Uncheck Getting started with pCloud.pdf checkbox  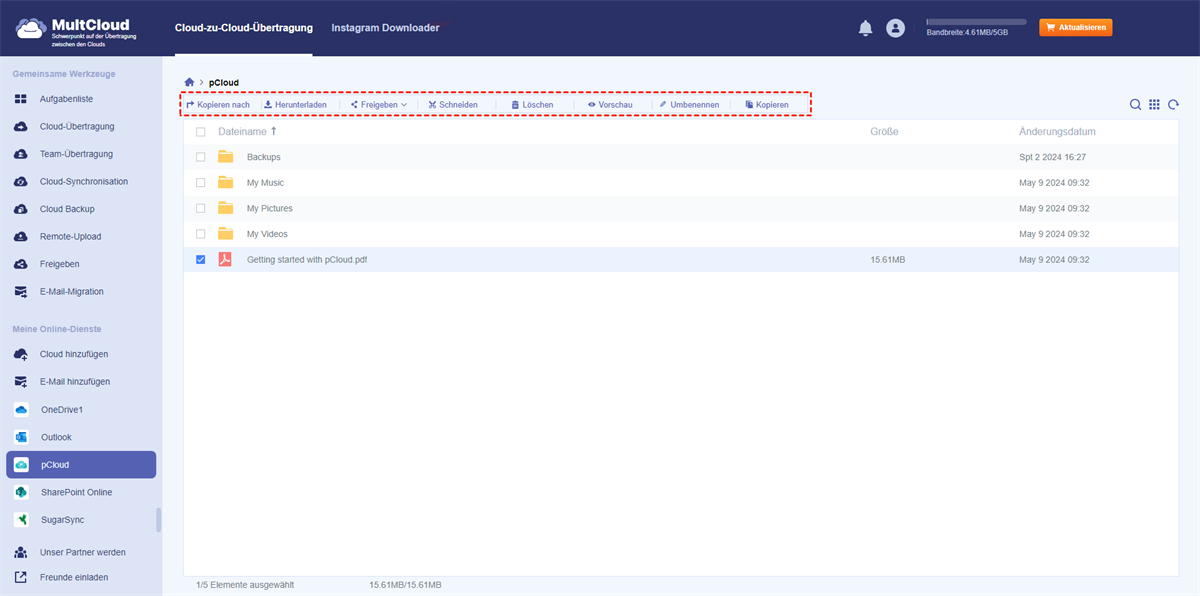pyautogui.click(x=201, y=259)
